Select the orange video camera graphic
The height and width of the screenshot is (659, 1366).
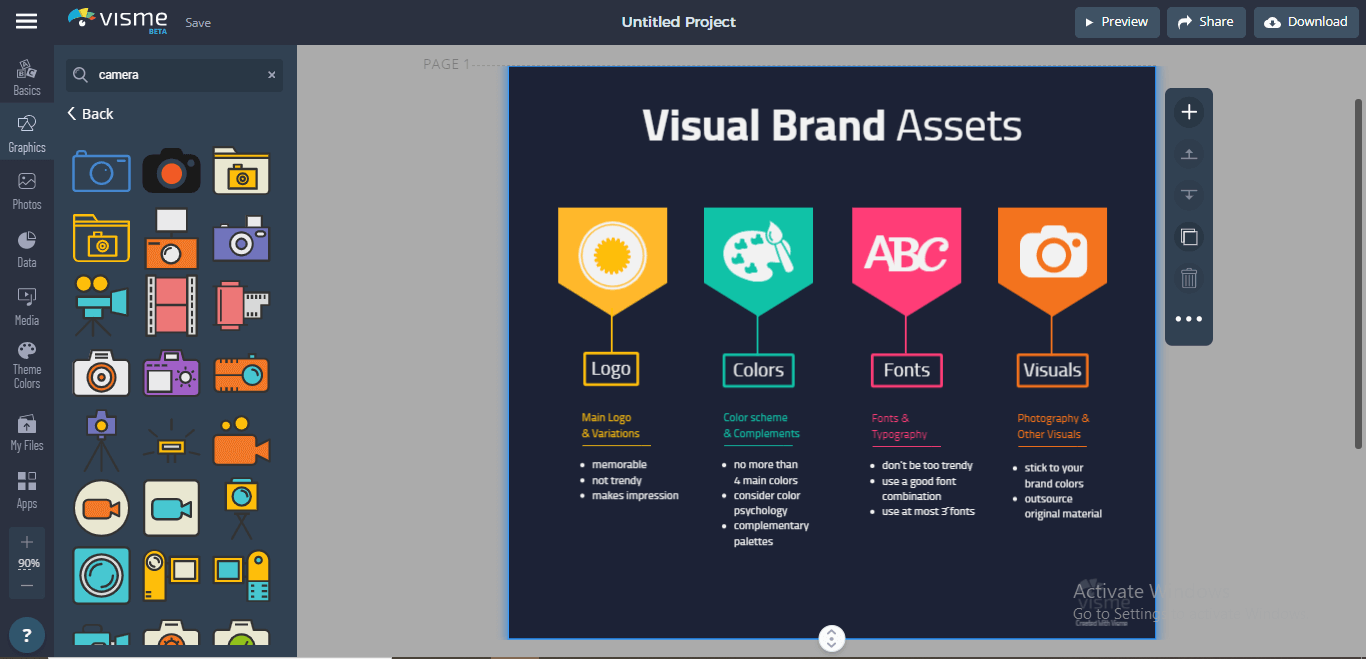241,441
